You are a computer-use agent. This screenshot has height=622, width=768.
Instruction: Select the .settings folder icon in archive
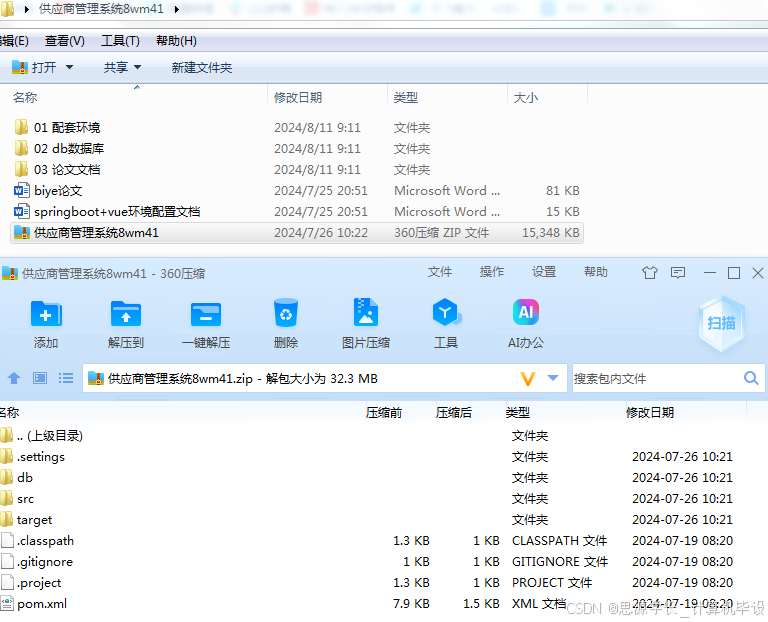(6, 456)
